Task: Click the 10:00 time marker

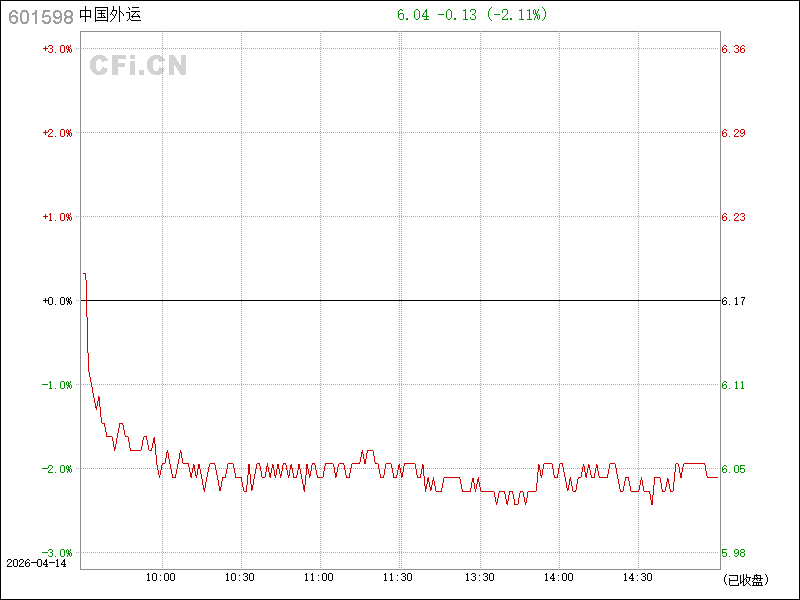Action: (x=161, y=577)
